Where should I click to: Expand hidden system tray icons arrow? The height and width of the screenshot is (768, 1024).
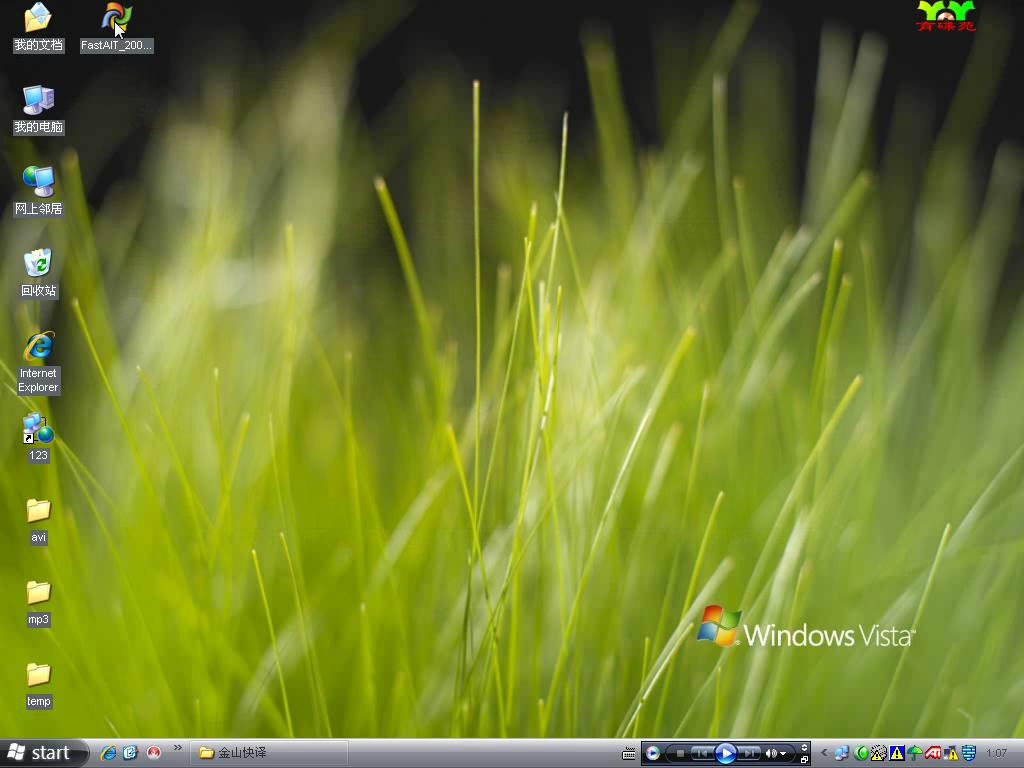click(x=824, y=753)
